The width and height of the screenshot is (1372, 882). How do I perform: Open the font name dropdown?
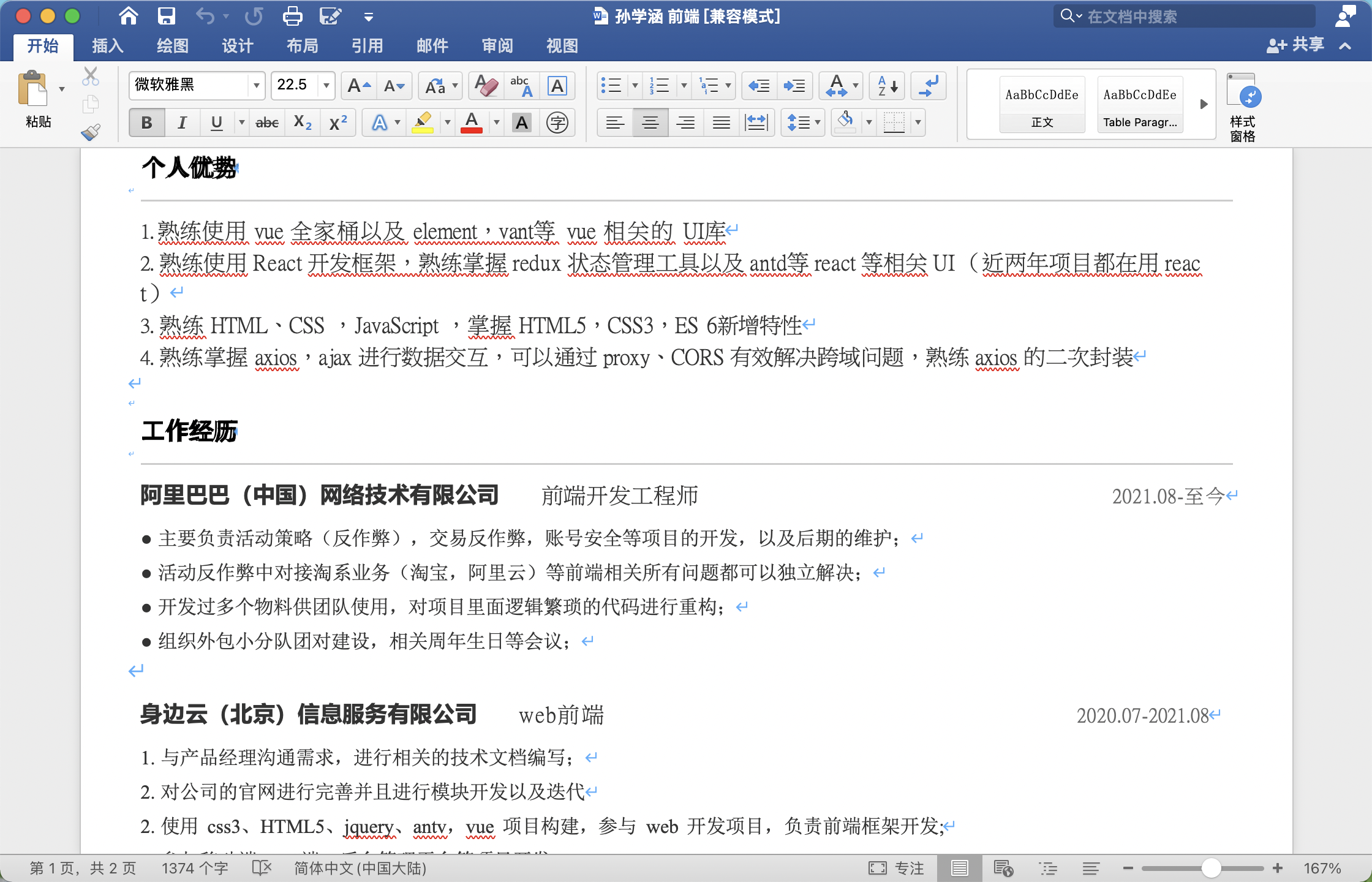257,85
